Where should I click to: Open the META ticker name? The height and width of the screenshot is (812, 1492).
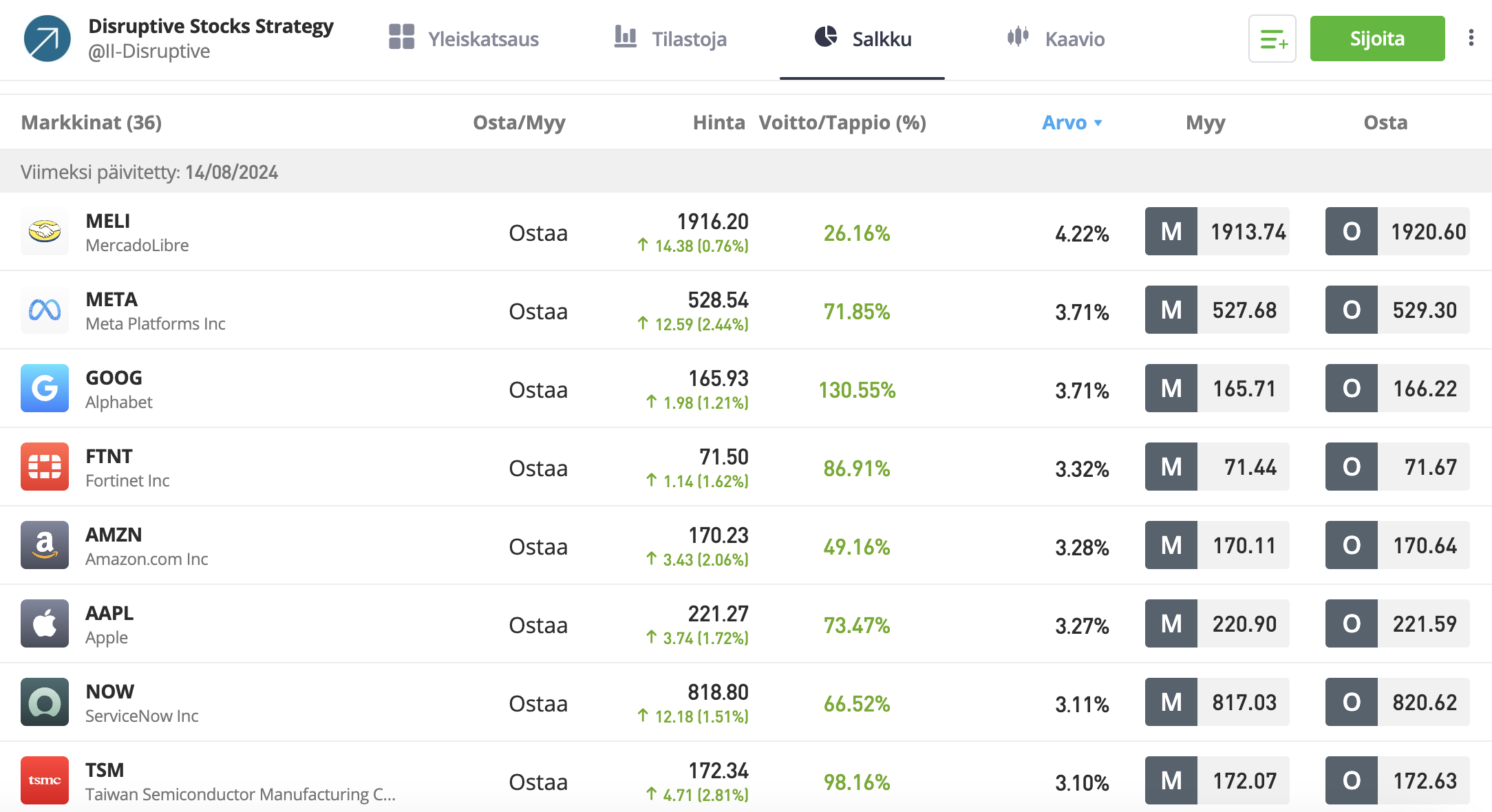pos(111,299)
